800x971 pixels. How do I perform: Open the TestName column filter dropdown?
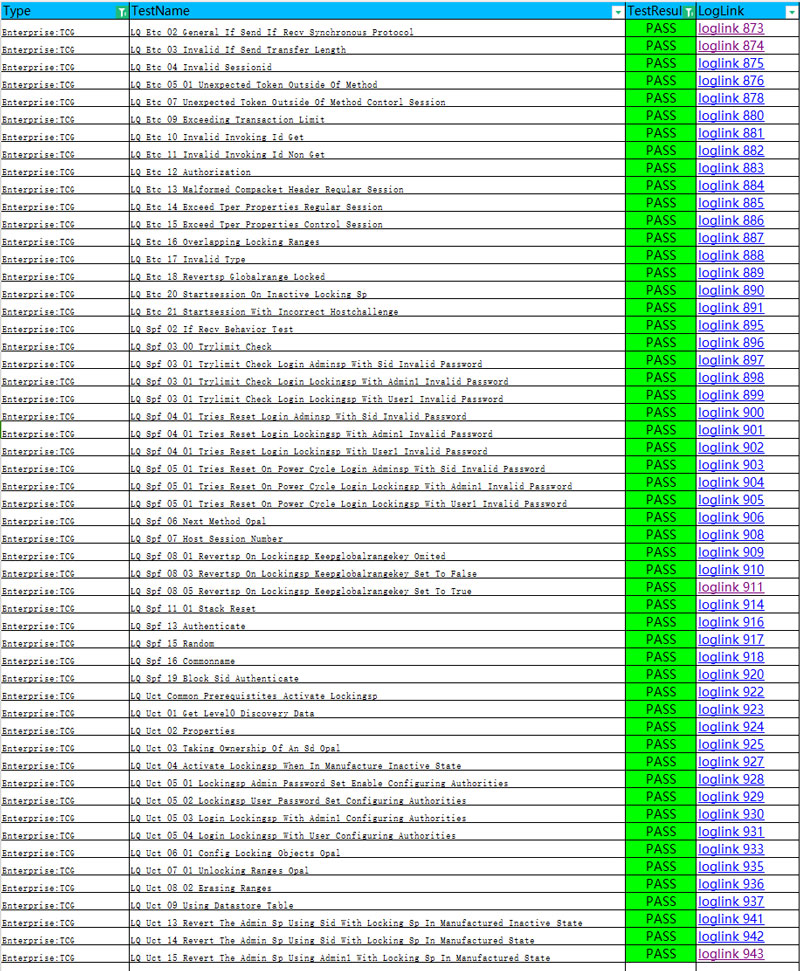coord(617,12)
